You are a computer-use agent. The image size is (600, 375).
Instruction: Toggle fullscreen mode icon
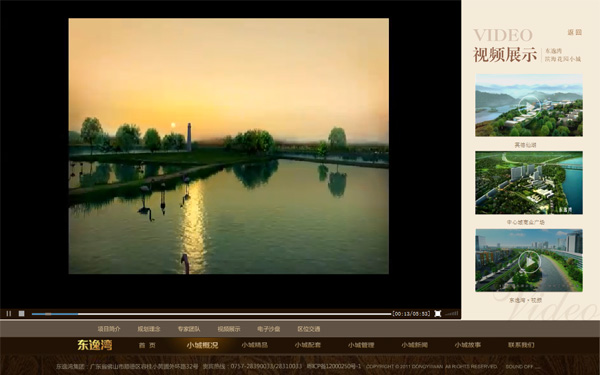pyautogui.click(x=438, y=314)
